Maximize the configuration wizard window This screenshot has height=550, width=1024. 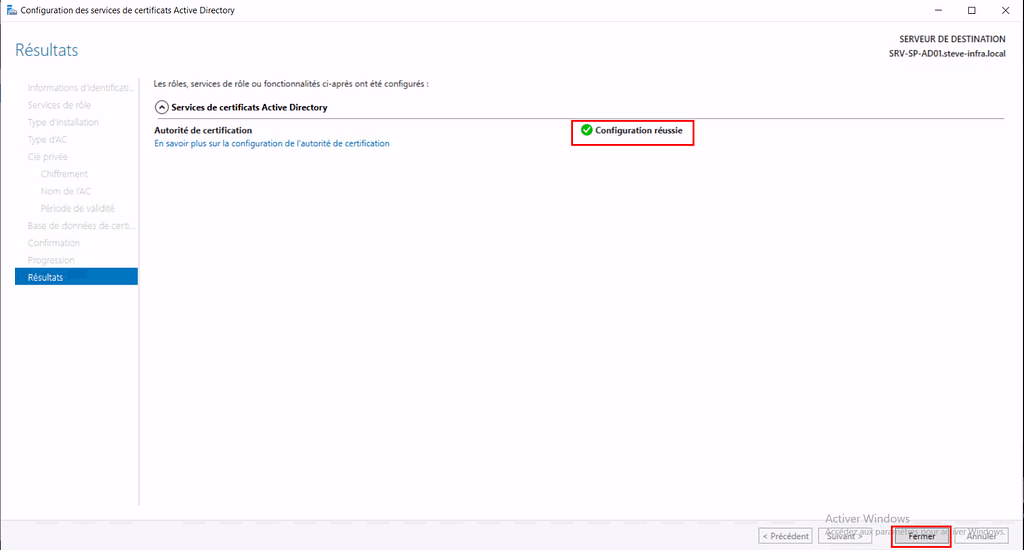click(x=971, y=10)
